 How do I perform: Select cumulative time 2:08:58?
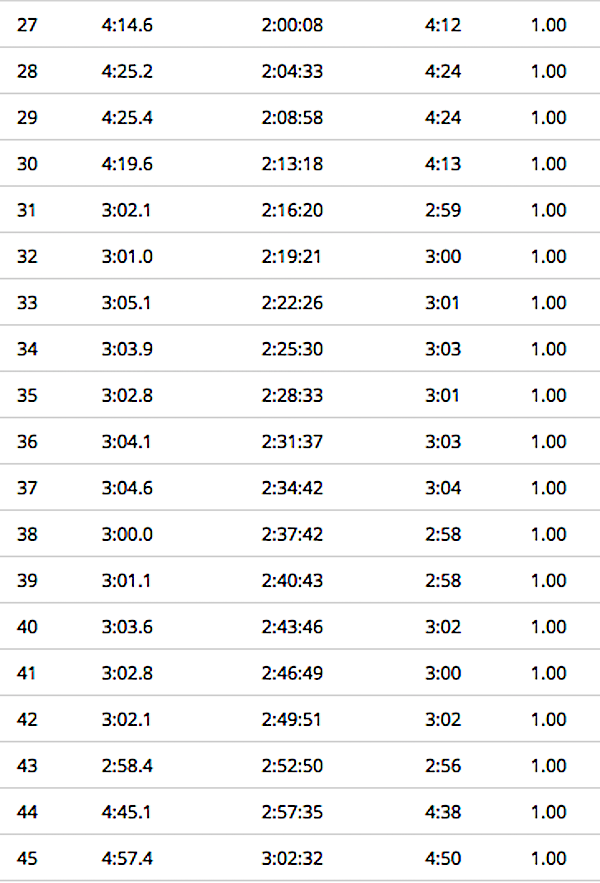pyautogui.click(x=292, y=117)
